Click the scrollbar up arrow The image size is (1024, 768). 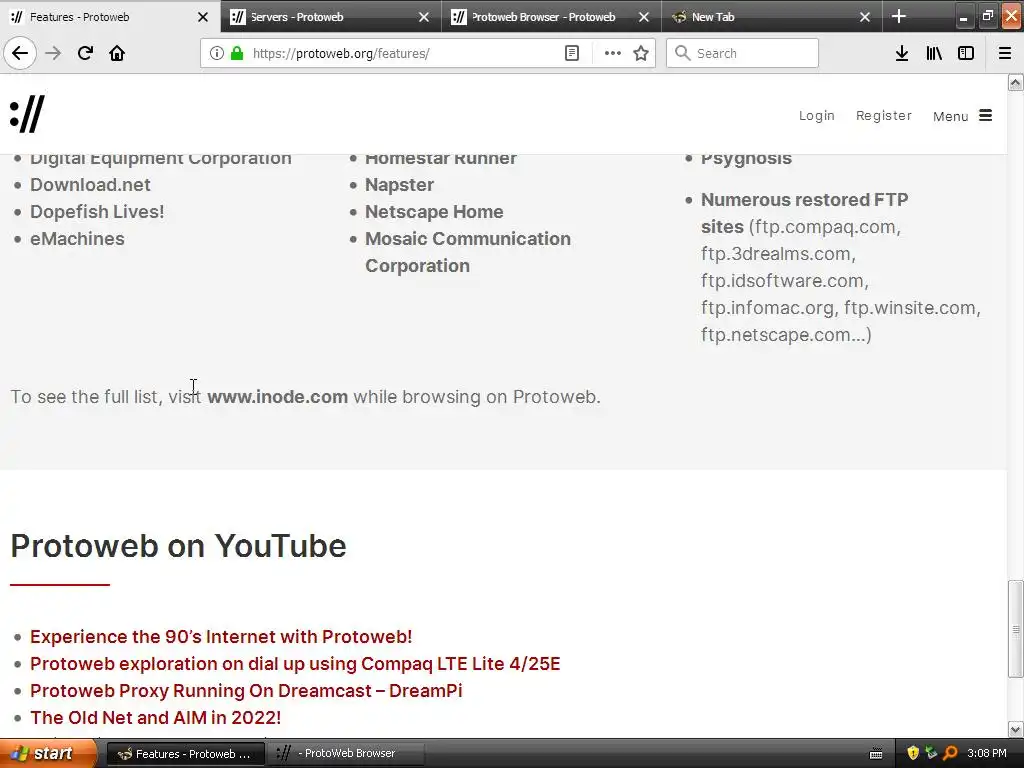click(x=1015, y=82)
